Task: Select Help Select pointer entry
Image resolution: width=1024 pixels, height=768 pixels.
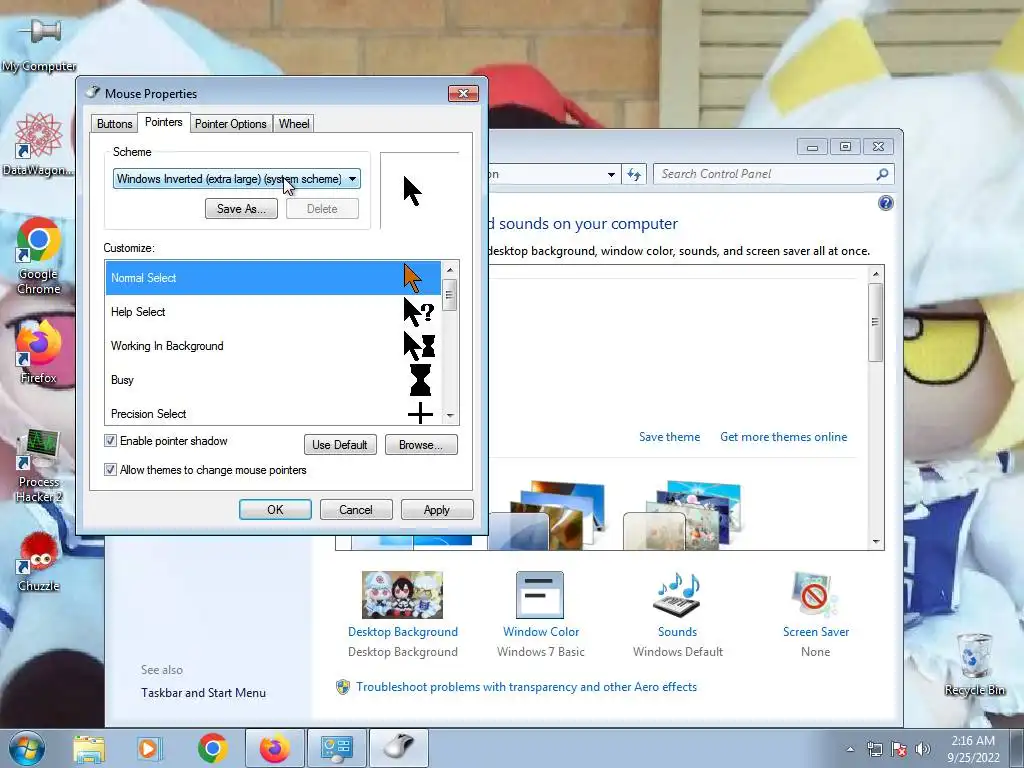Action: point(273,312)
